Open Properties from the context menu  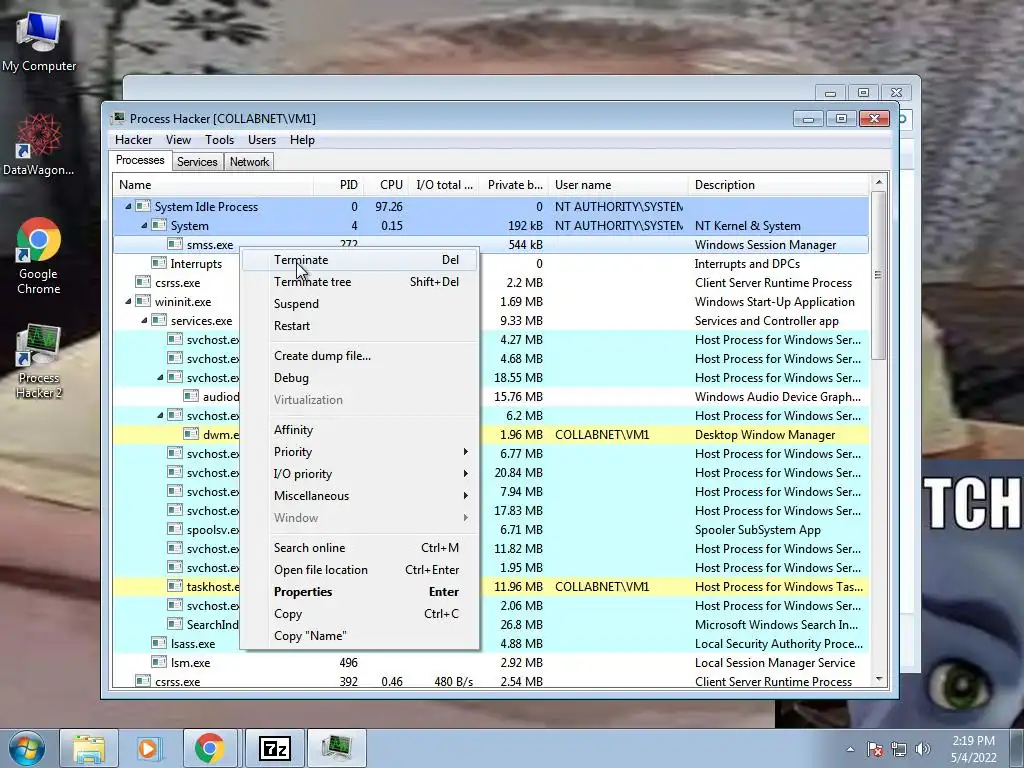pos(360,592)
